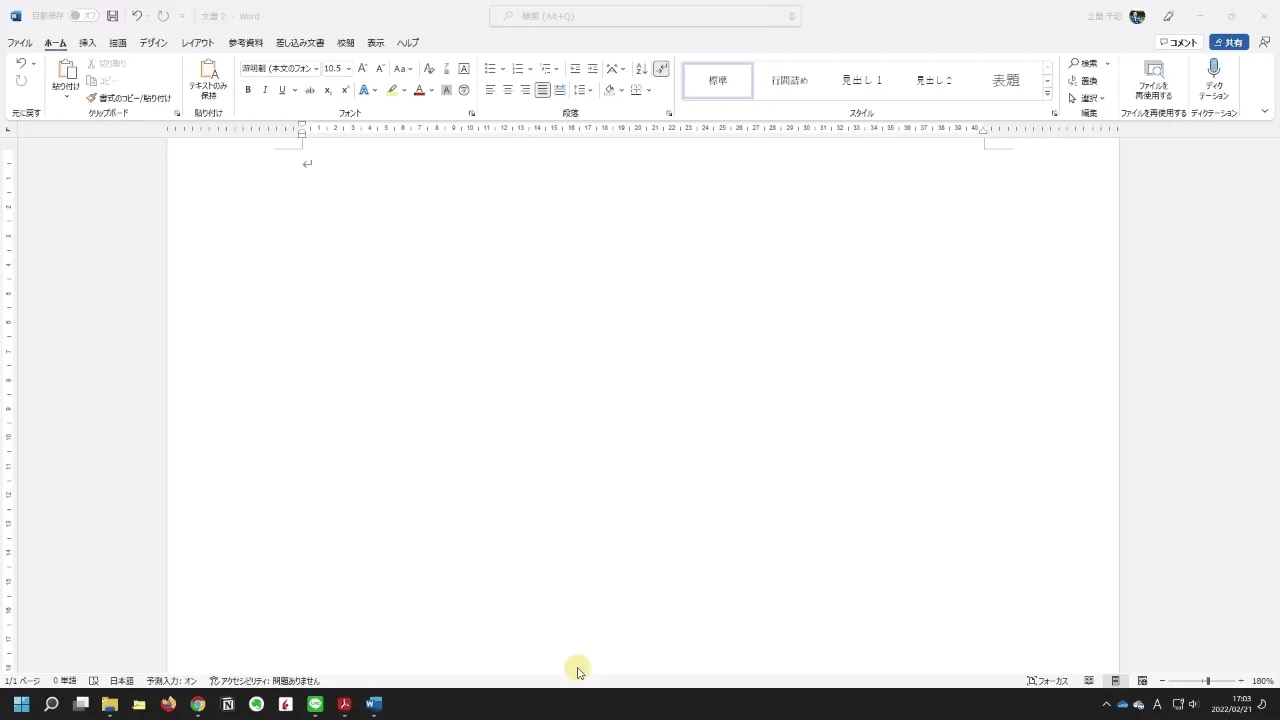Expand the styles gallery

tap(1047, 94)
